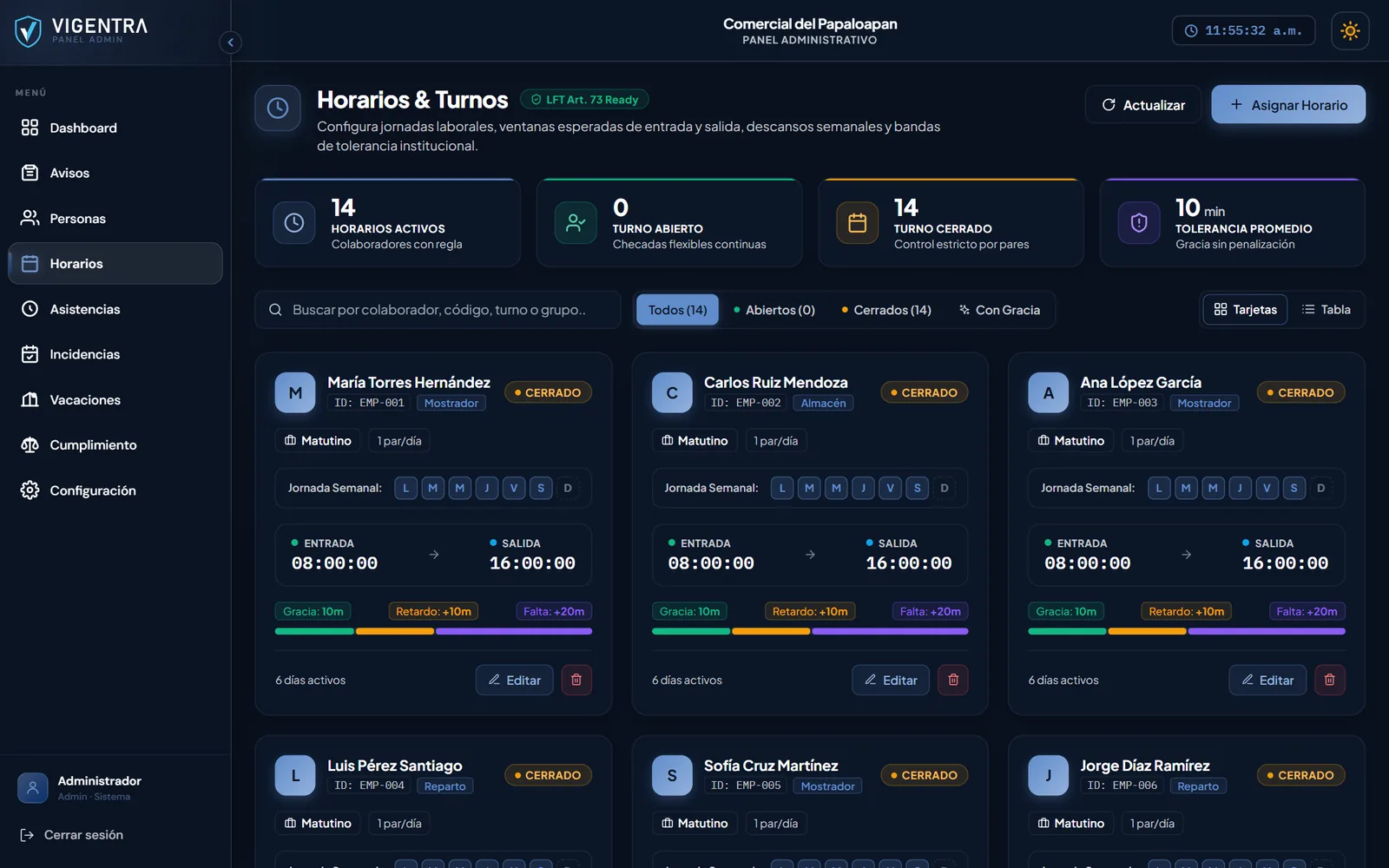This screenshot has height=868, width=1389.
Task: Collapse the sidebar with the chevron button
Action: (x=230, y=43)
